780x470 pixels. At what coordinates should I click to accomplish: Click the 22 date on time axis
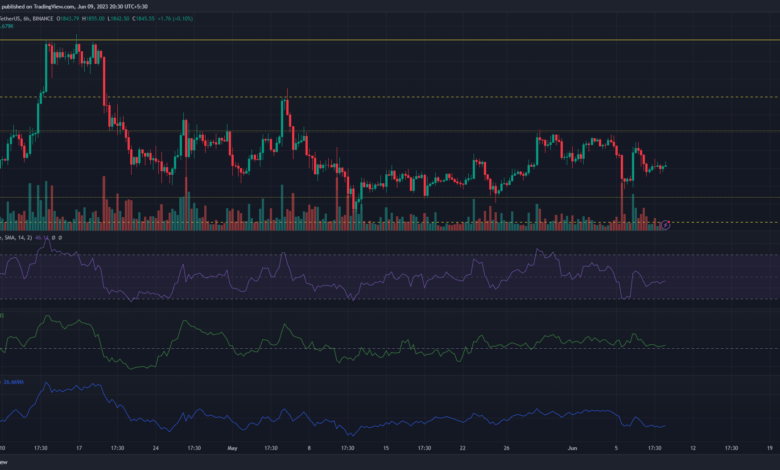click(463, 449)
